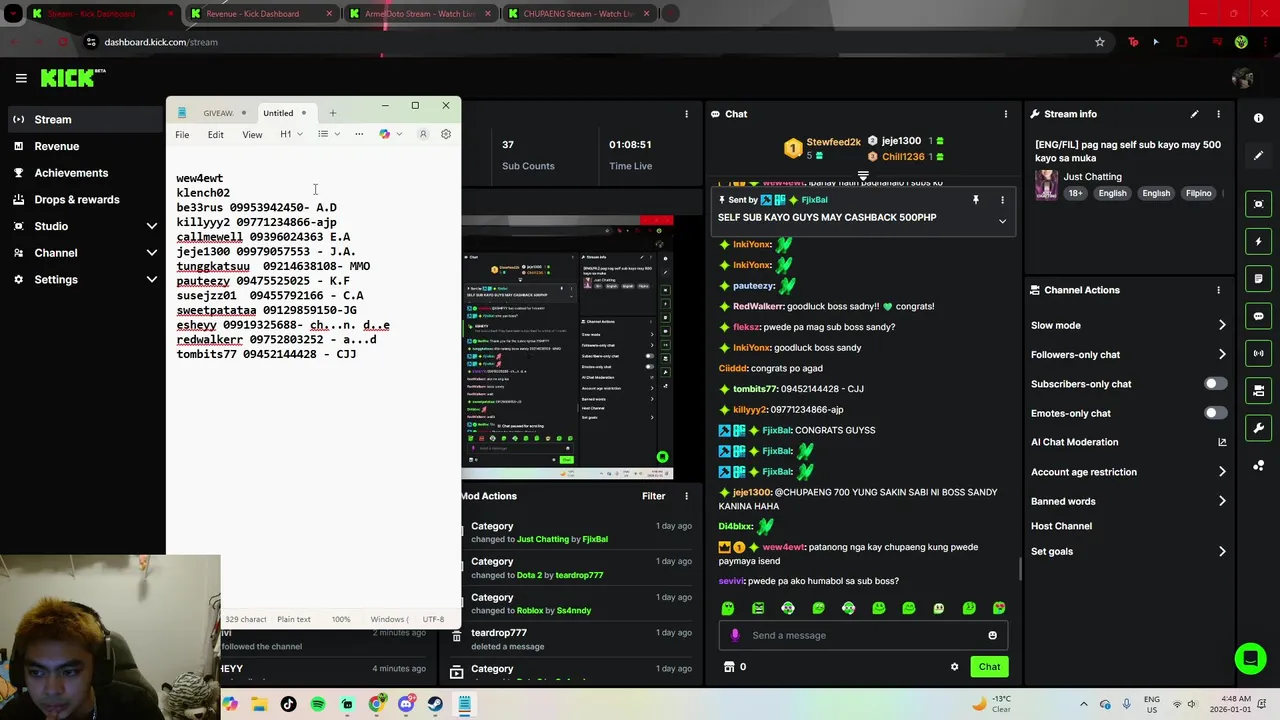This screenshot has height=720, width=1280.
Task: Toggle the screen capture panel icon
Action: (1259, 204)
